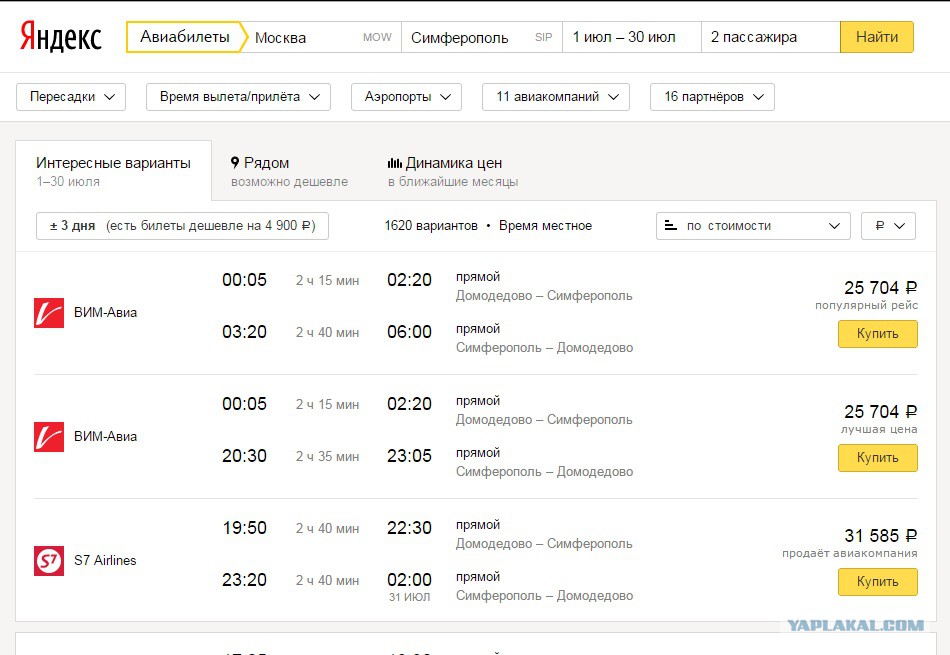Screen dimensions: 950x655
Task: Click the 06:00 arrival time
Action: tap(410, 332)
